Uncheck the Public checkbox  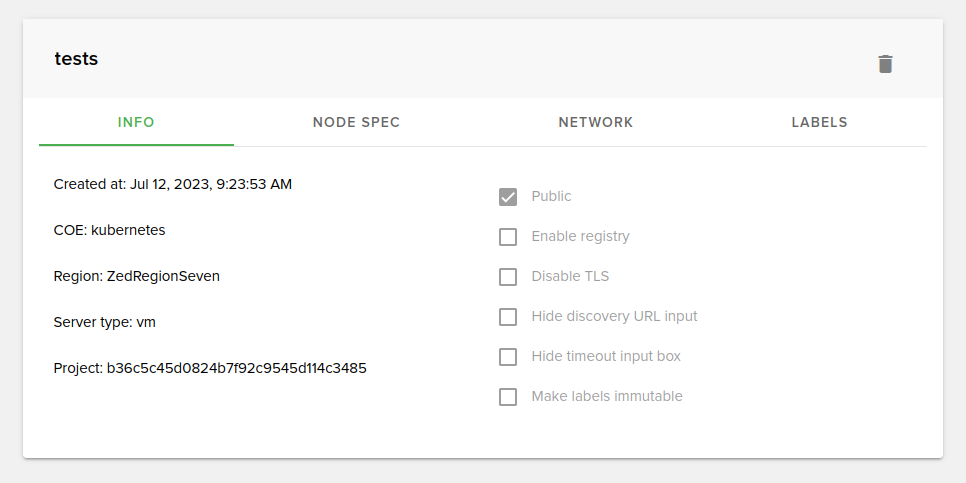tap(508, 197)
